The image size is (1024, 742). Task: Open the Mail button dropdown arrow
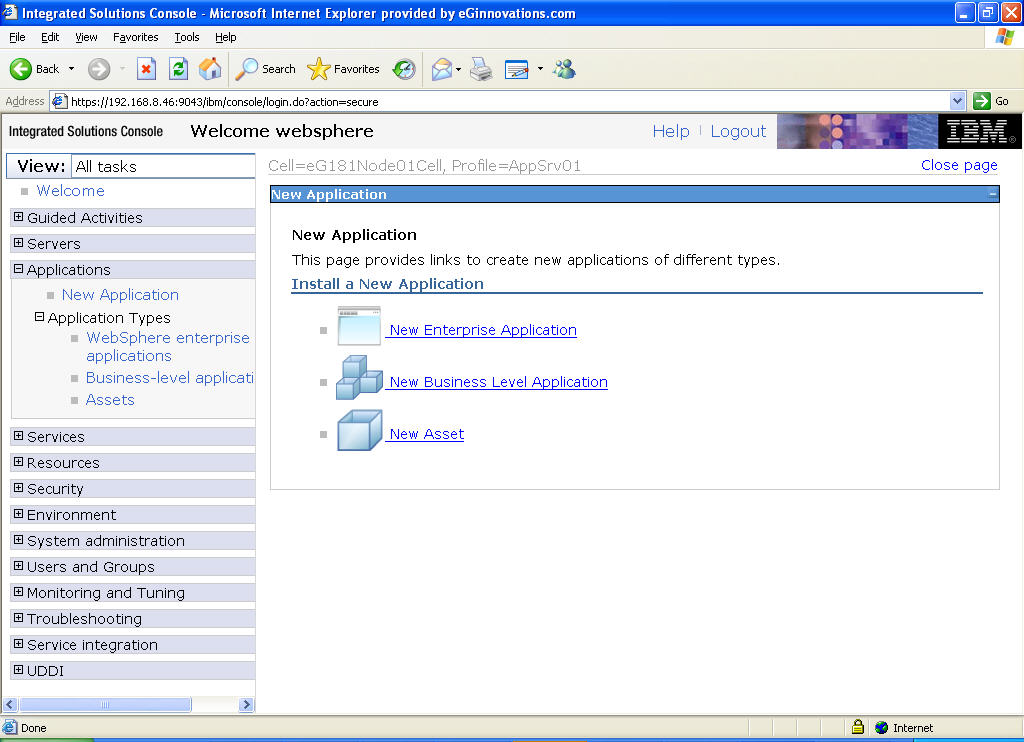point(458,69)
